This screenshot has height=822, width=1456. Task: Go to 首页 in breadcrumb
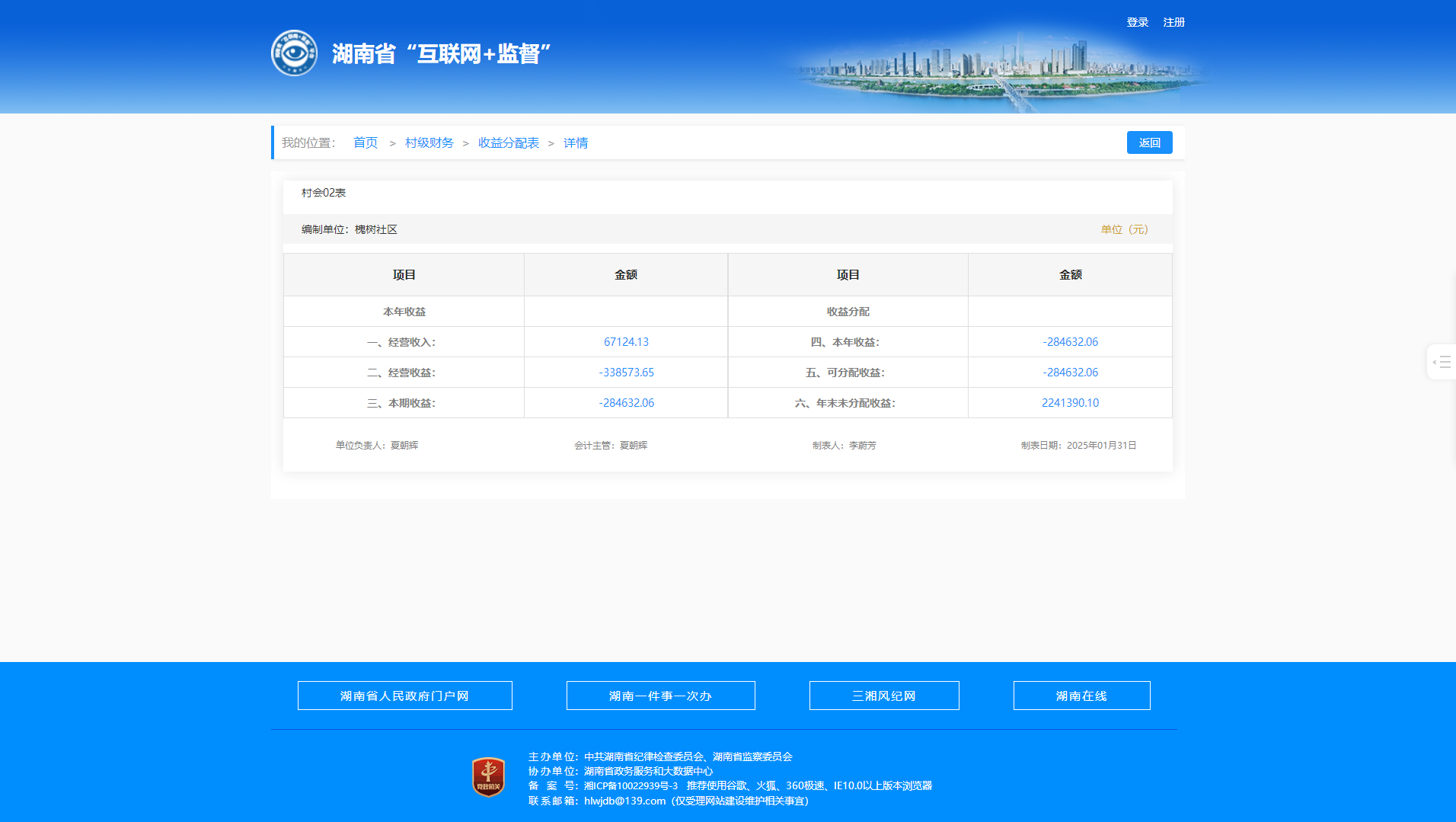(366, 142)
